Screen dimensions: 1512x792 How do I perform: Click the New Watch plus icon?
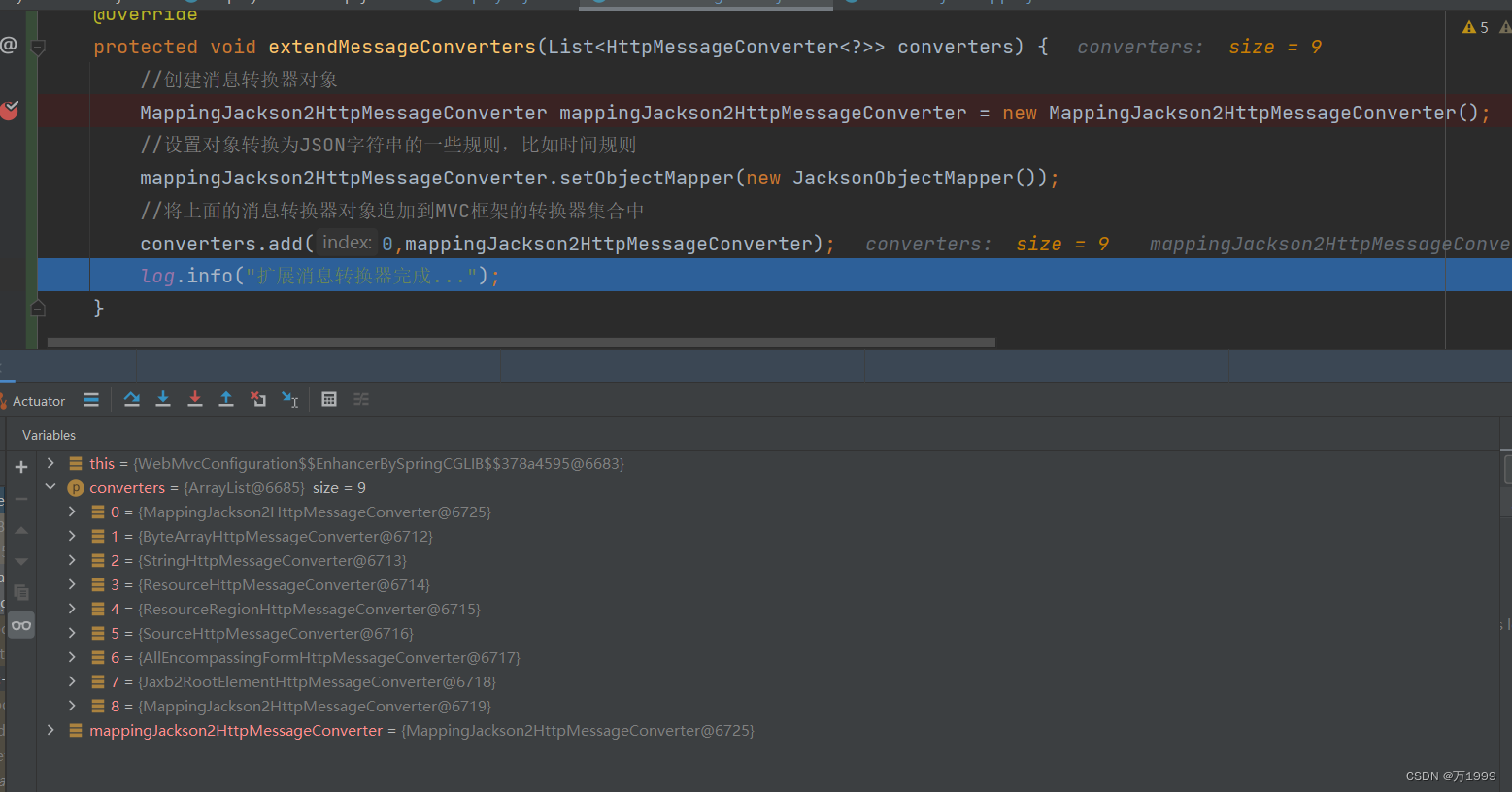(x=20, y=466)
